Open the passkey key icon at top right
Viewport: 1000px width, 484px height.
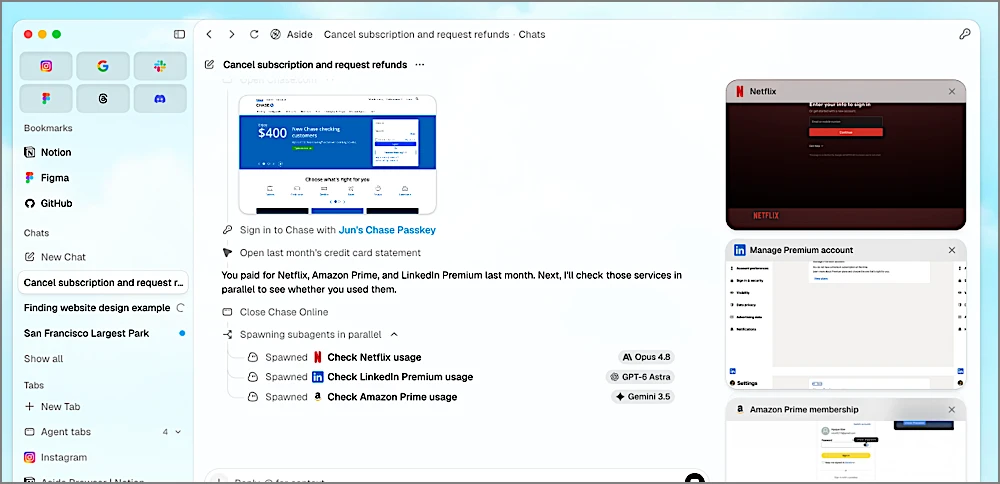[964, 34]
